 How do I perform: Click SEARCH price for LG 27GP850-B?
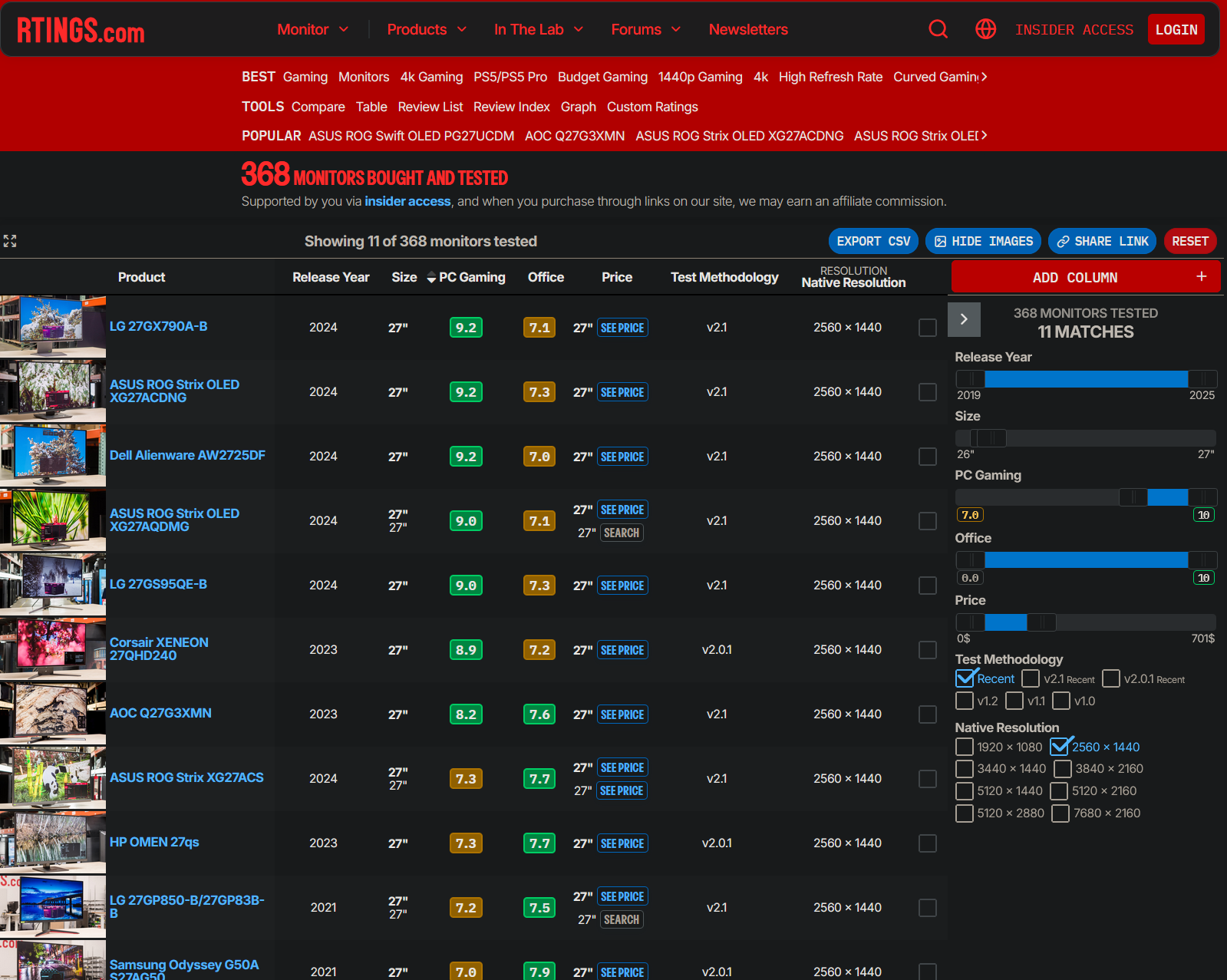[621, 919]
